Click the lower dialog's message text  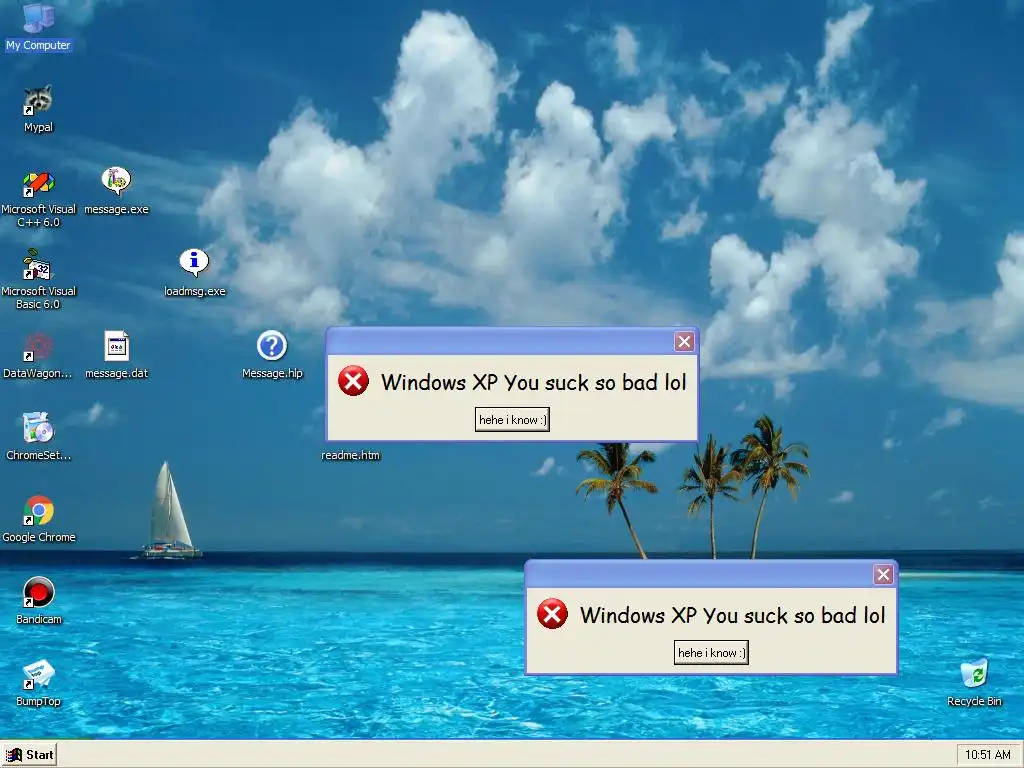(x=733, y=615)
